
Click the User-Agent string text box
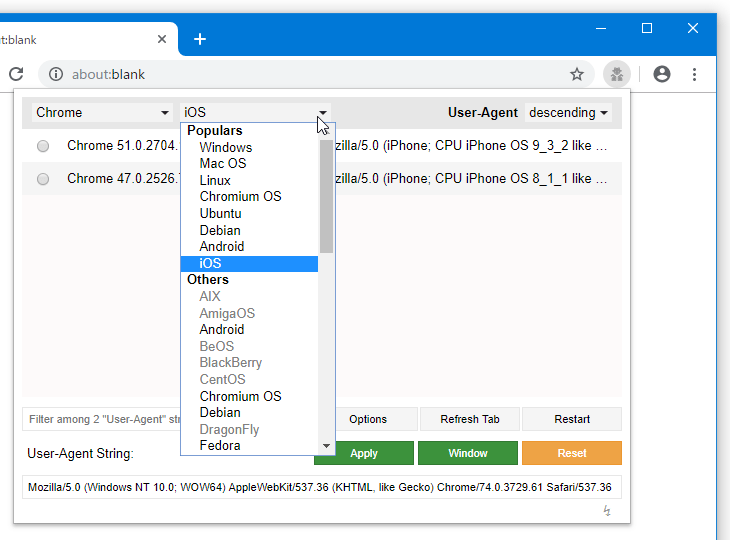[x=322, y=487]
